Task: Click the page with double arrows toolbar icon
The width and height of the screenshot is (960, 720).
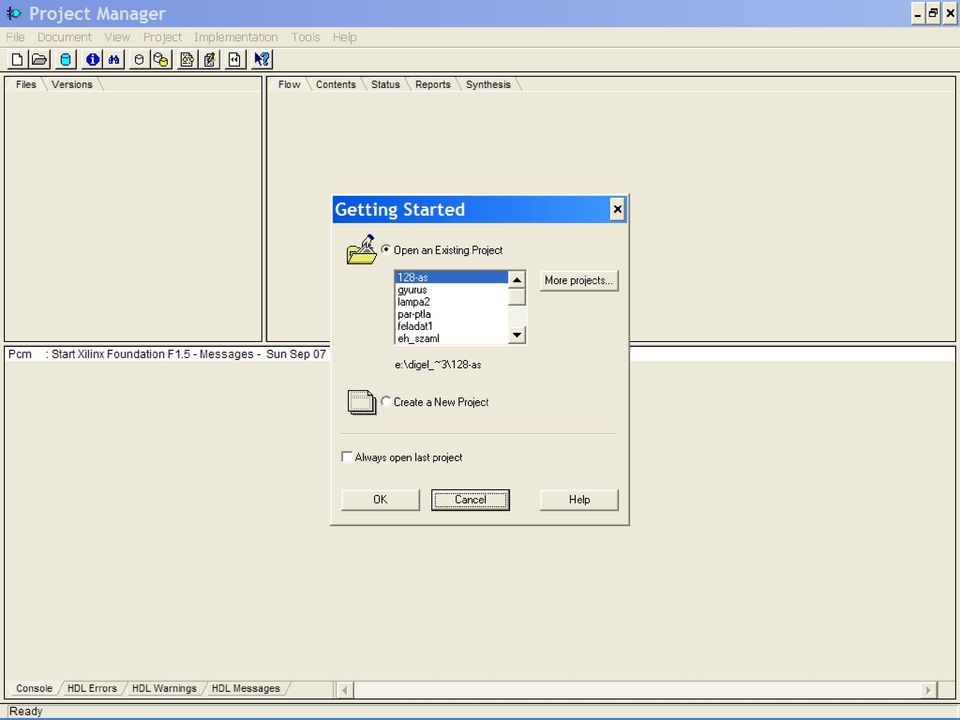Action: coord(235,59)
